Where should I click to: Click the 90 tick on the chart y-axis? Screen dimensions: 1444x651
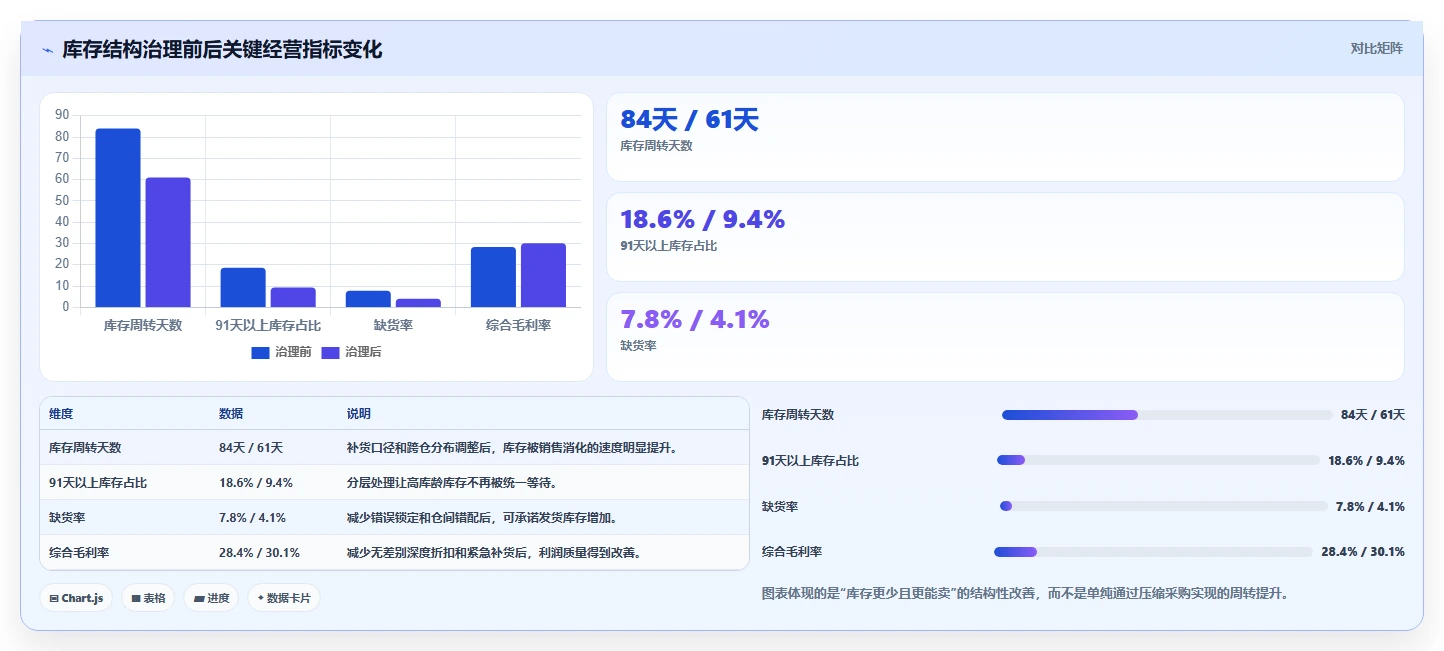point(62,115)
